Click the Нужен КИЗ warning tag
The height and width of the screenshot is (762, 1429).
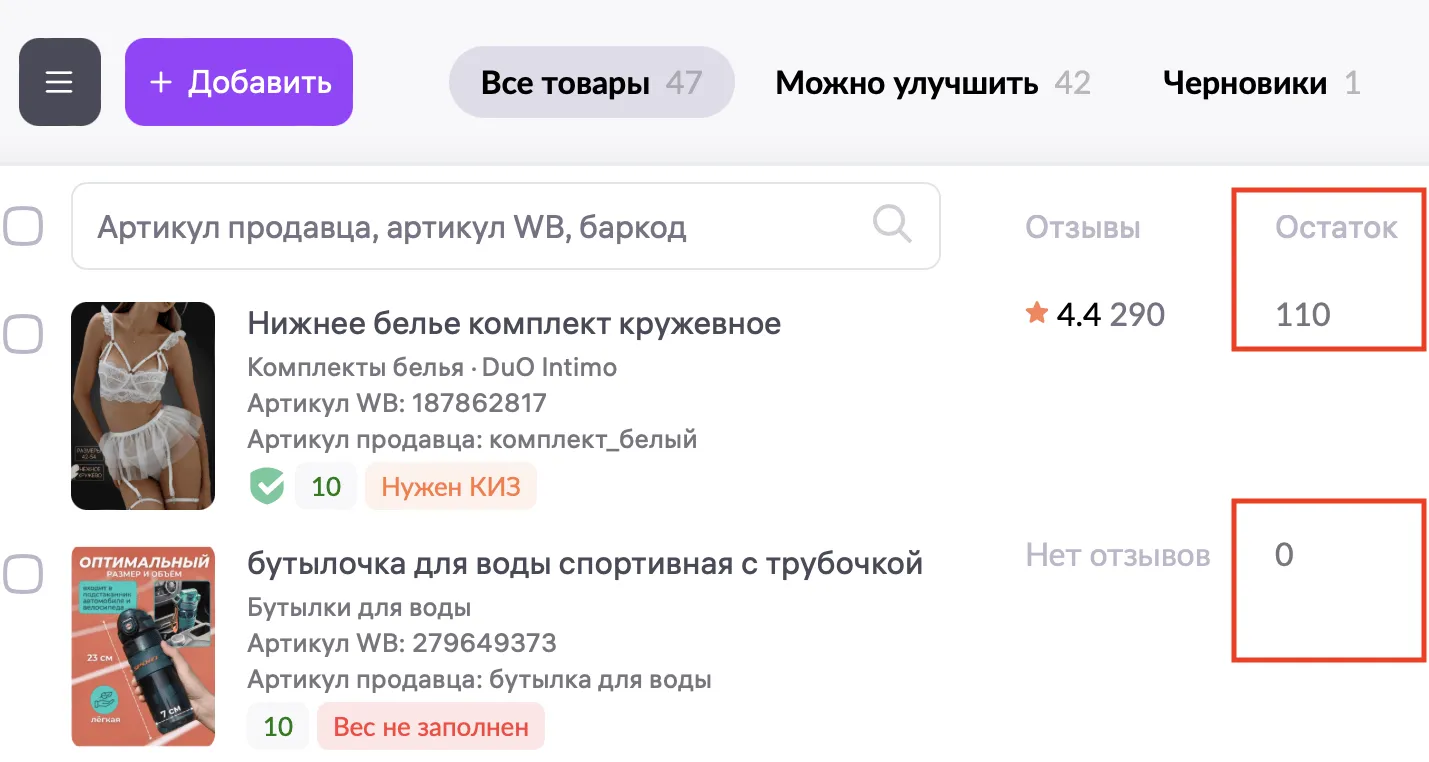(x=450, y=487)
